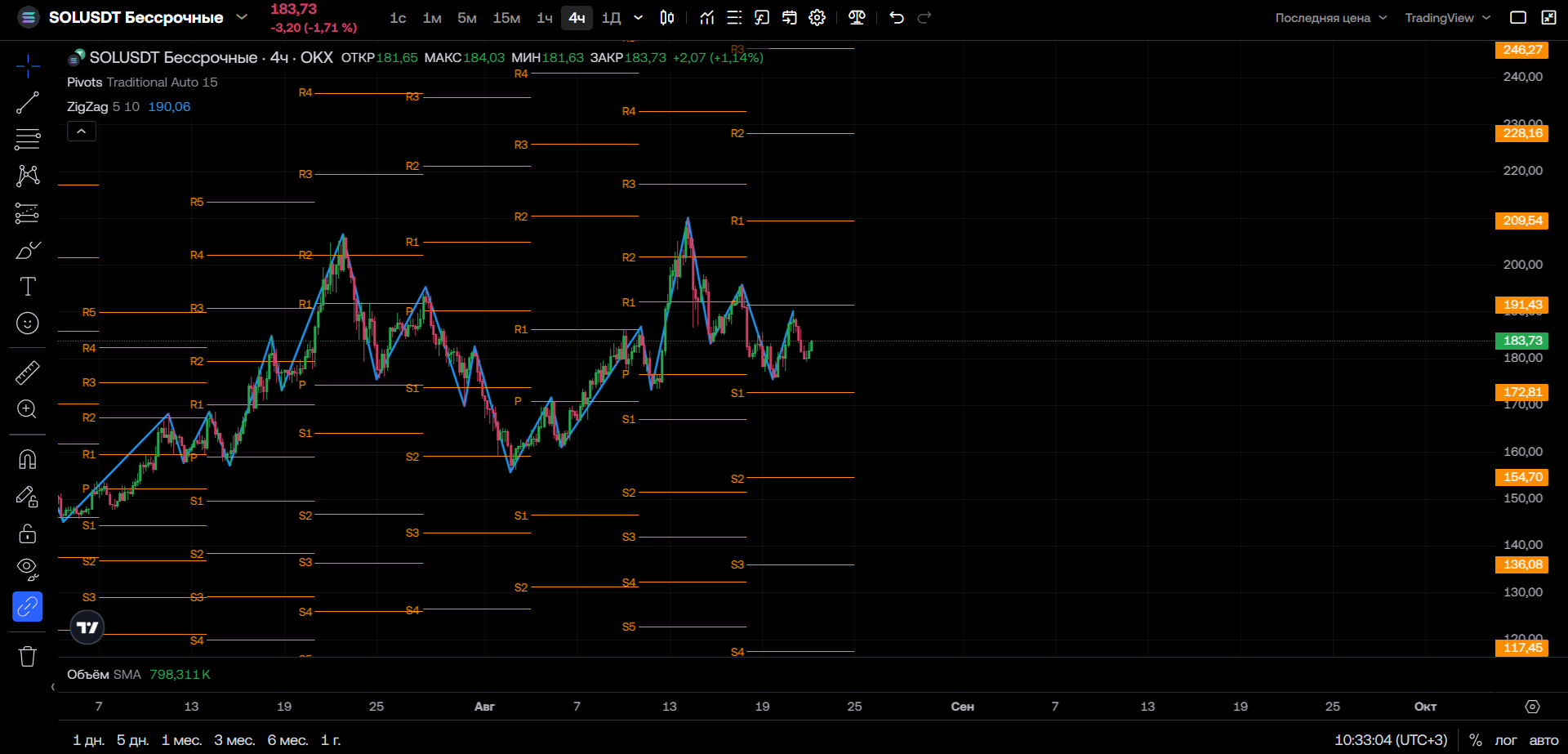1568x754 pixels.
Task: Select the XABCD pattern drawing tool
Action: (28, 176)
